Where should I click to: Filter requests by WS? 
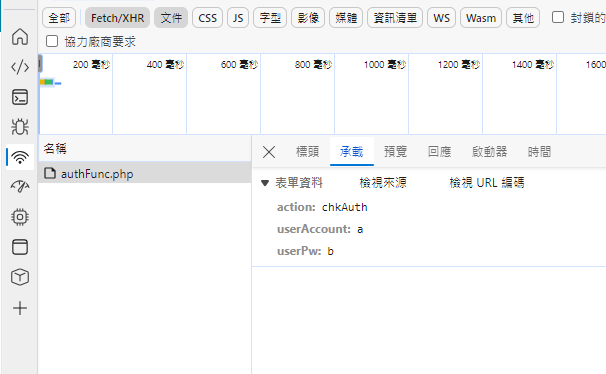point(441,18)
